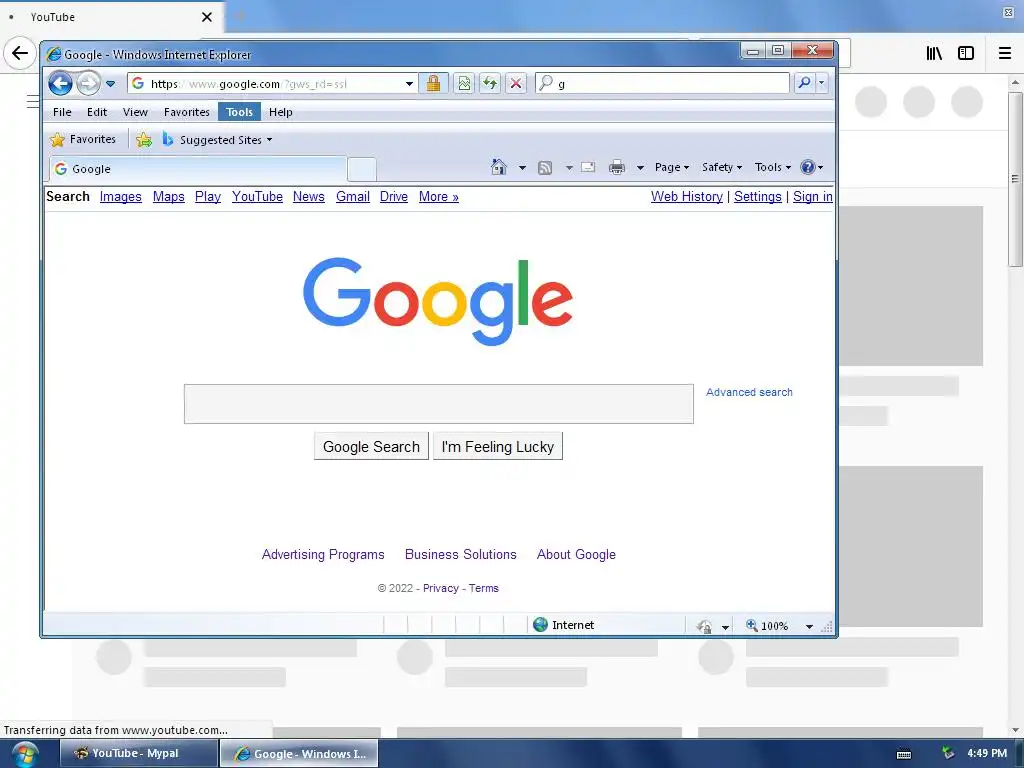The image size is (1024, 768).
Task: Click the Google Search button
Action: (371, 446)
